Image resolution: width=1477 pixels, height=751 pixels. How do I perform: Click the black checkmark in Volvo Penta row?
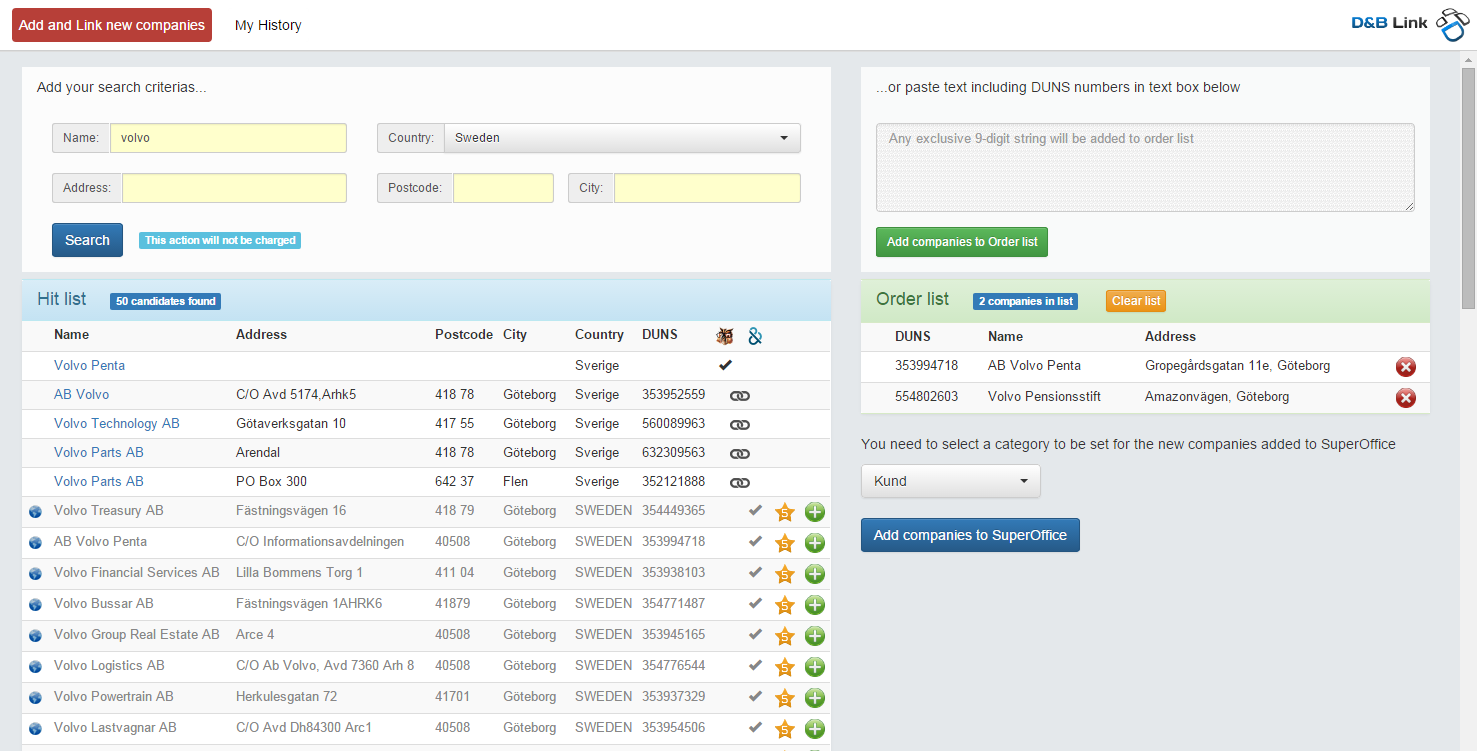click(x=725, y=365)
